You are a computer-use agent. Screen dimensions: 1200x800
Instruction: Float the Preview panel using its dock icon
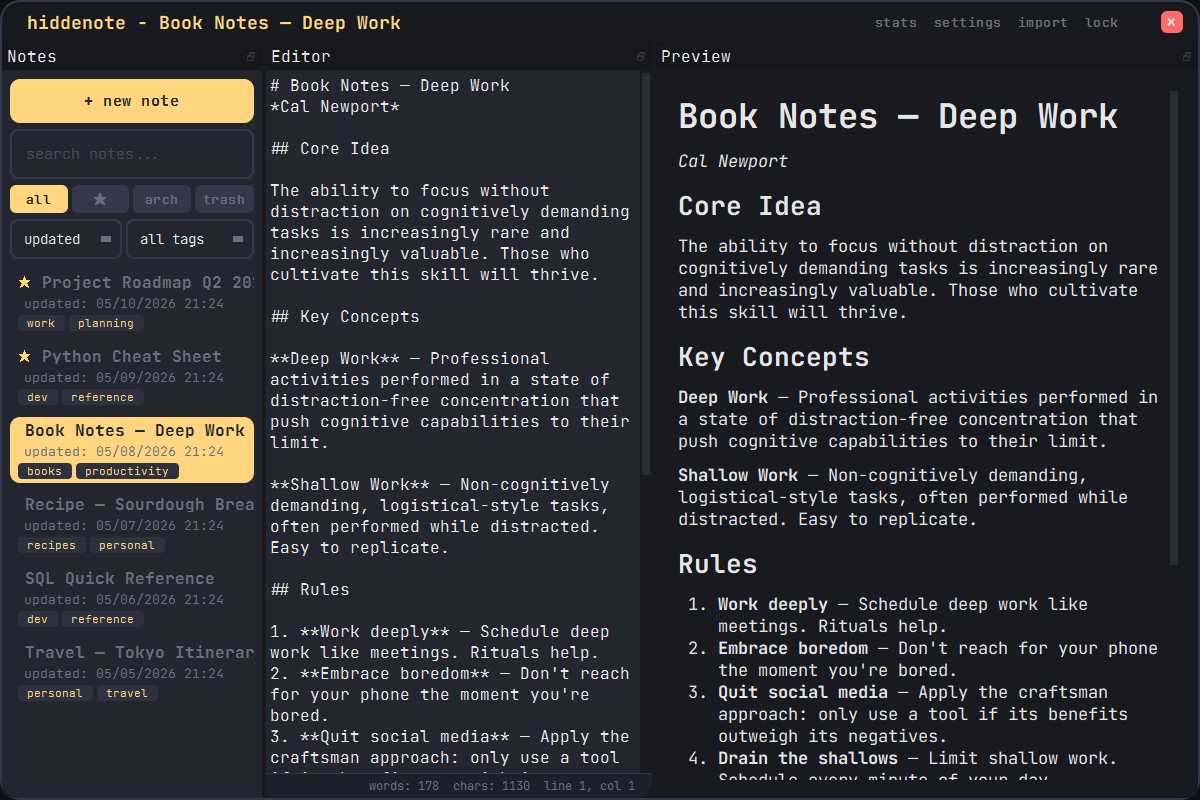[1187, 57]
